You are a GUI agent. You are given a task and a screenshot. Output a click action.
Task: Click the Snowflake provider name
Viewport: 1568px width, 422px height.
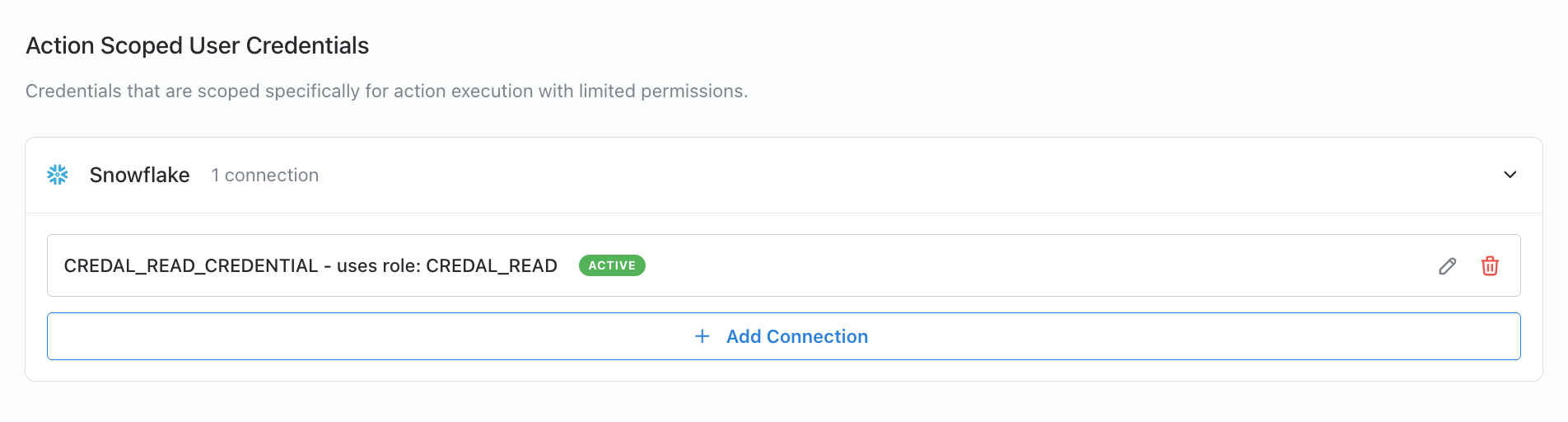139,175
